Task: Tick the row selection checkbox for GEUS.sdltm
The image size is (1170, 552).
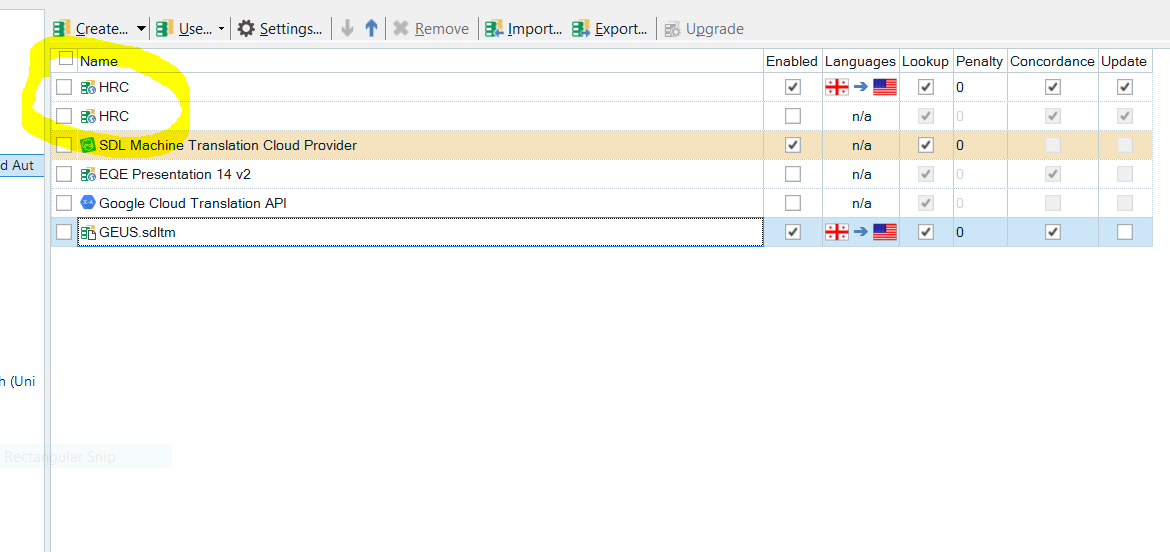Action: point(64,232)
